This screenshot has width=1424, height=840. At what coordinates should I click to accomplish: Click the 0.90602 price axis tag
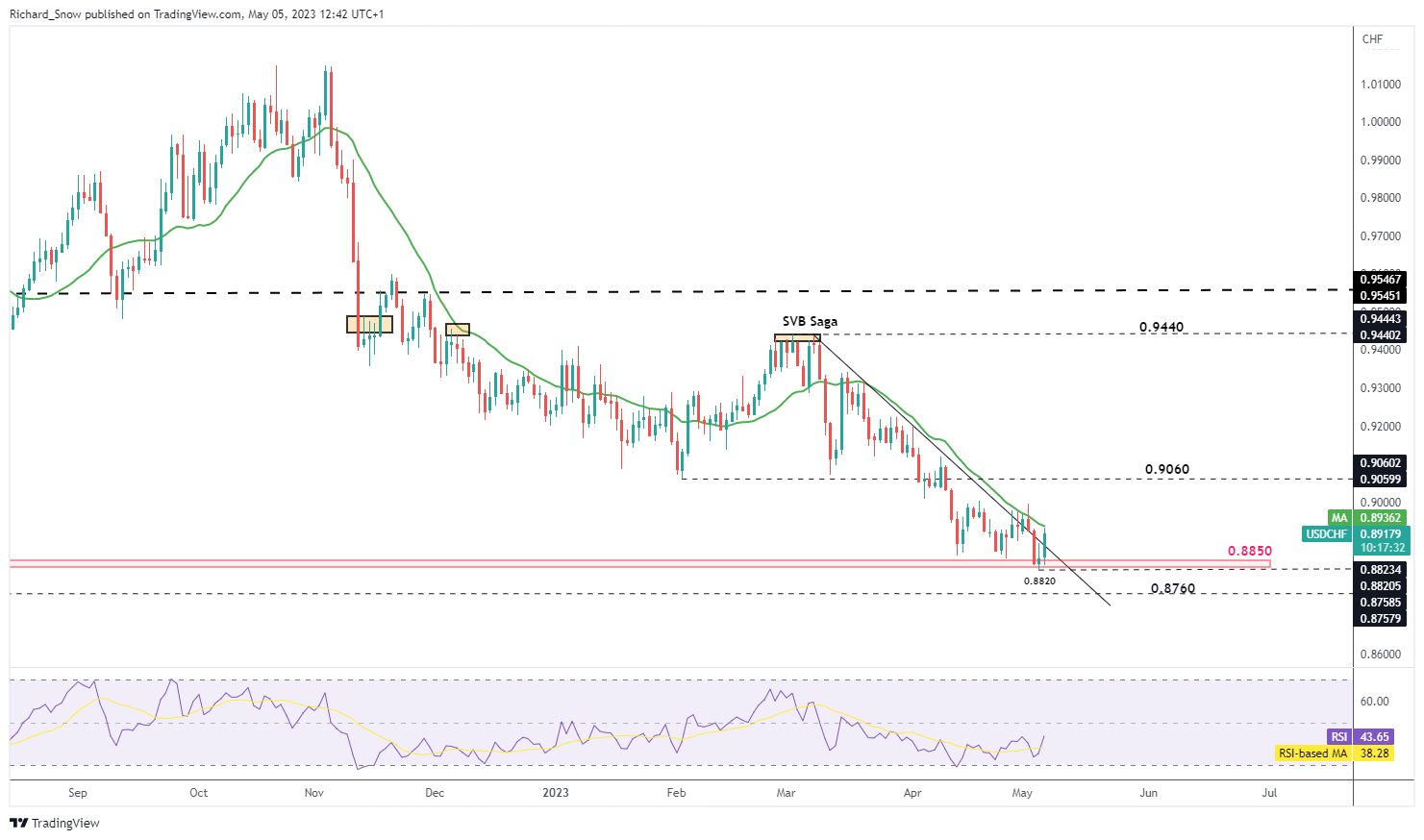(x=1381, y=463)
